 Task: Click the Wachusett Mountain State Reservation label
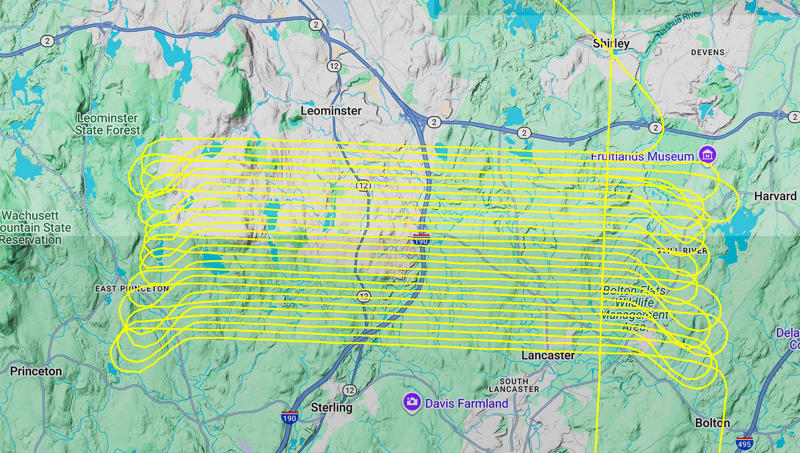click(35, 228)
